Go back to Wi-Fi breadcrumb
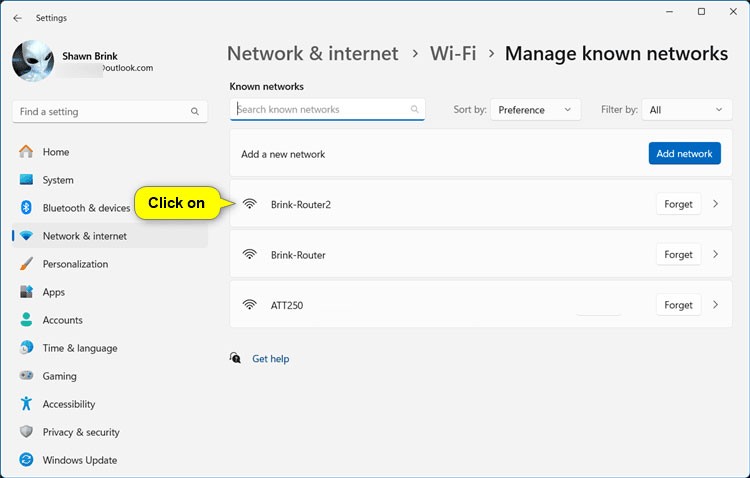This screenshot has height=478, width=750. [451, 54]
